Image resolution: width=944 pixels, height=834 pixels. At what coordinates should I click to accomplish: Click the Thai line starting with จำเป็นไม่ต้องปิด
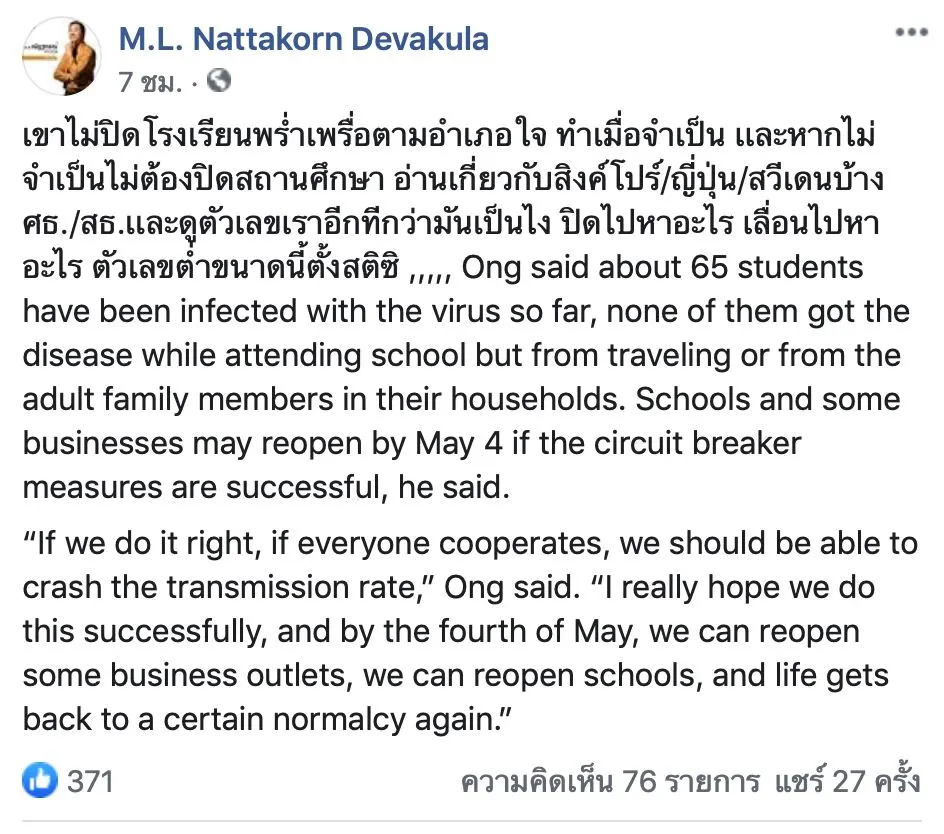(453, 179)
